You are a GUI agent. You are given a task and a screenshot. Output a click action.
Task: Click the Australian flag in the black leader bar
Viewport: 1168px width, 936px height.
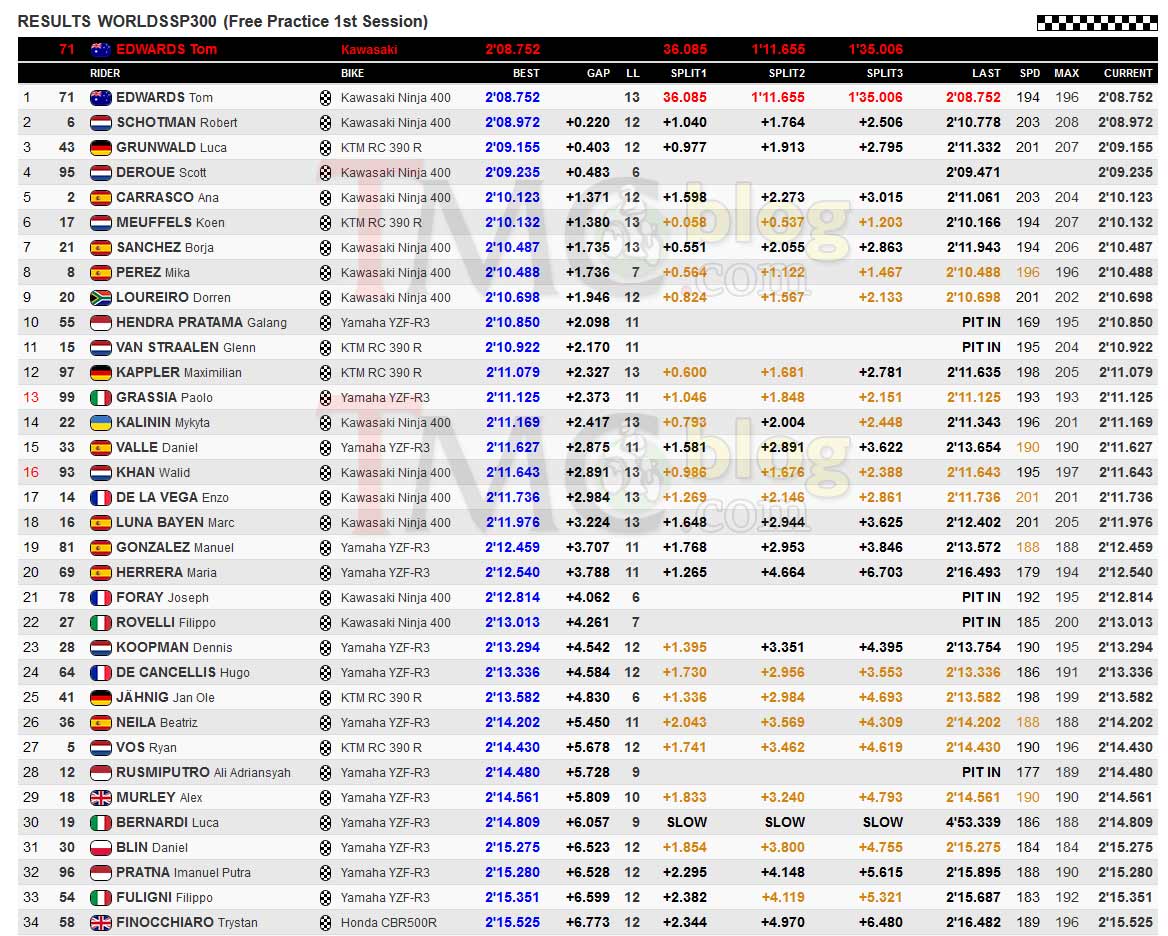[x=101, y=50]
